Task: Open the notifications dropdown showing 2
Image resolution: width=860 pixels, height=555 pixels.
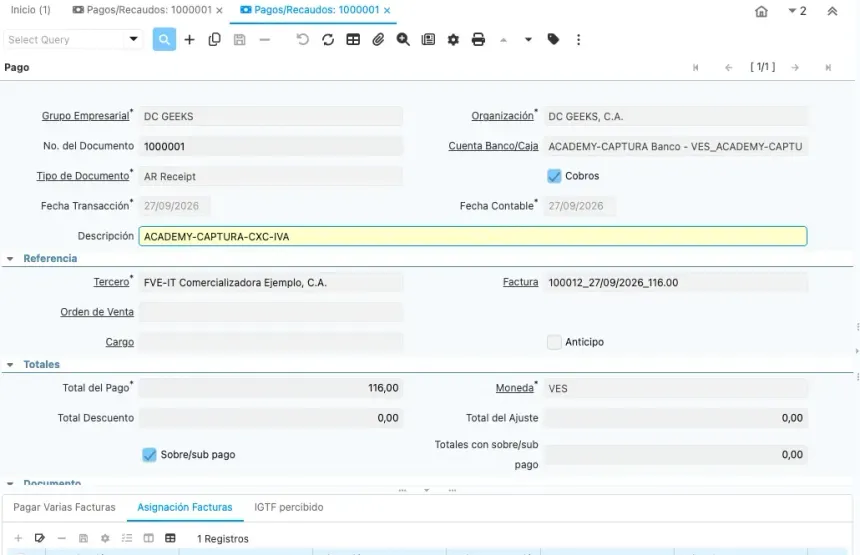Action: coord(797,11)
